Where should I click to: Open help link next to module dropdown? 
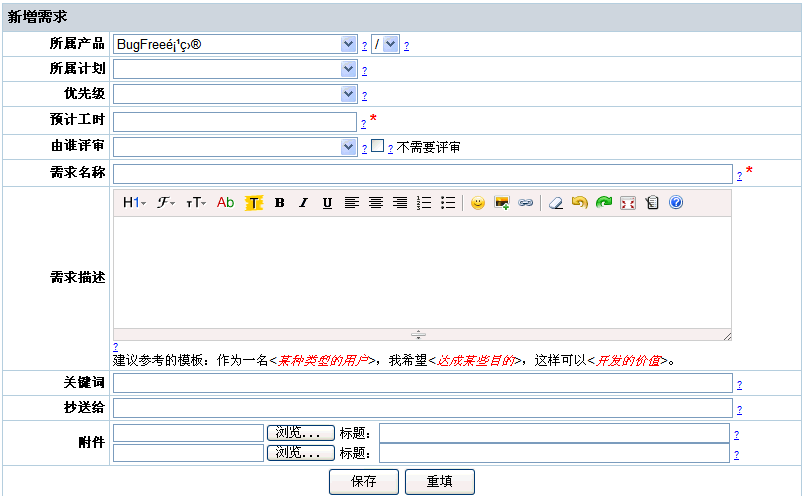[x=406, y=46]
